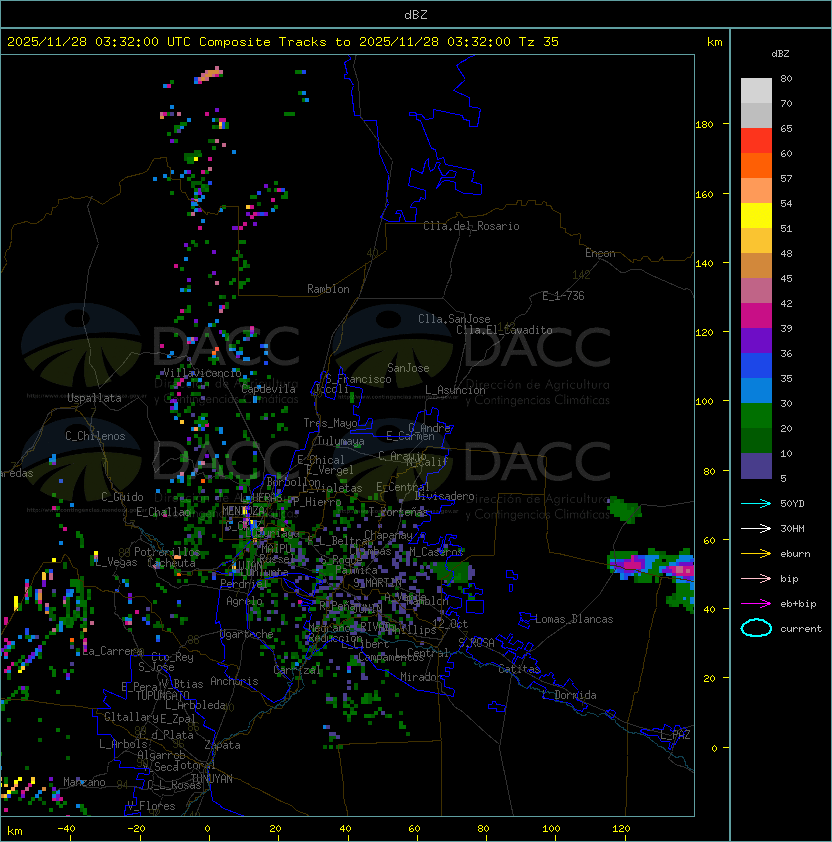Click the Villavicencio place label
832x842 pixels.
tap(202, 373)
